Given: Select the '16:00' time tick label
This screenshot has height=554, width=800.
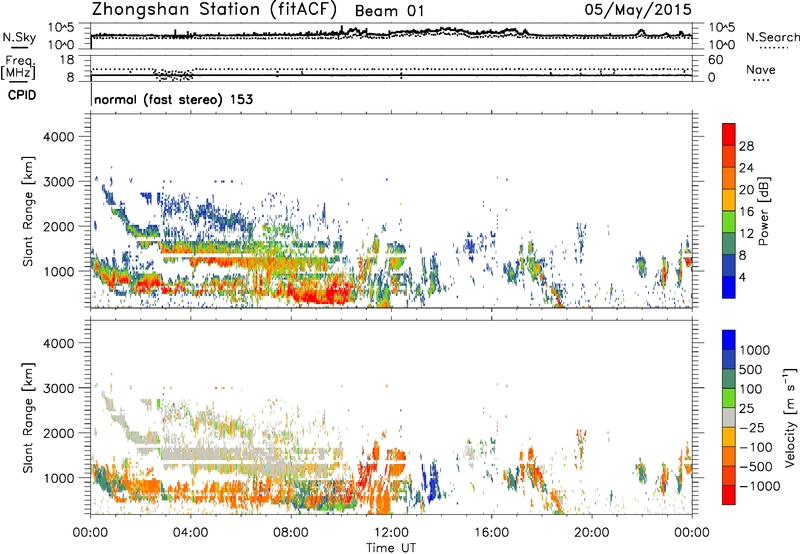Looking at the screenshot, I should click(491, 533).
